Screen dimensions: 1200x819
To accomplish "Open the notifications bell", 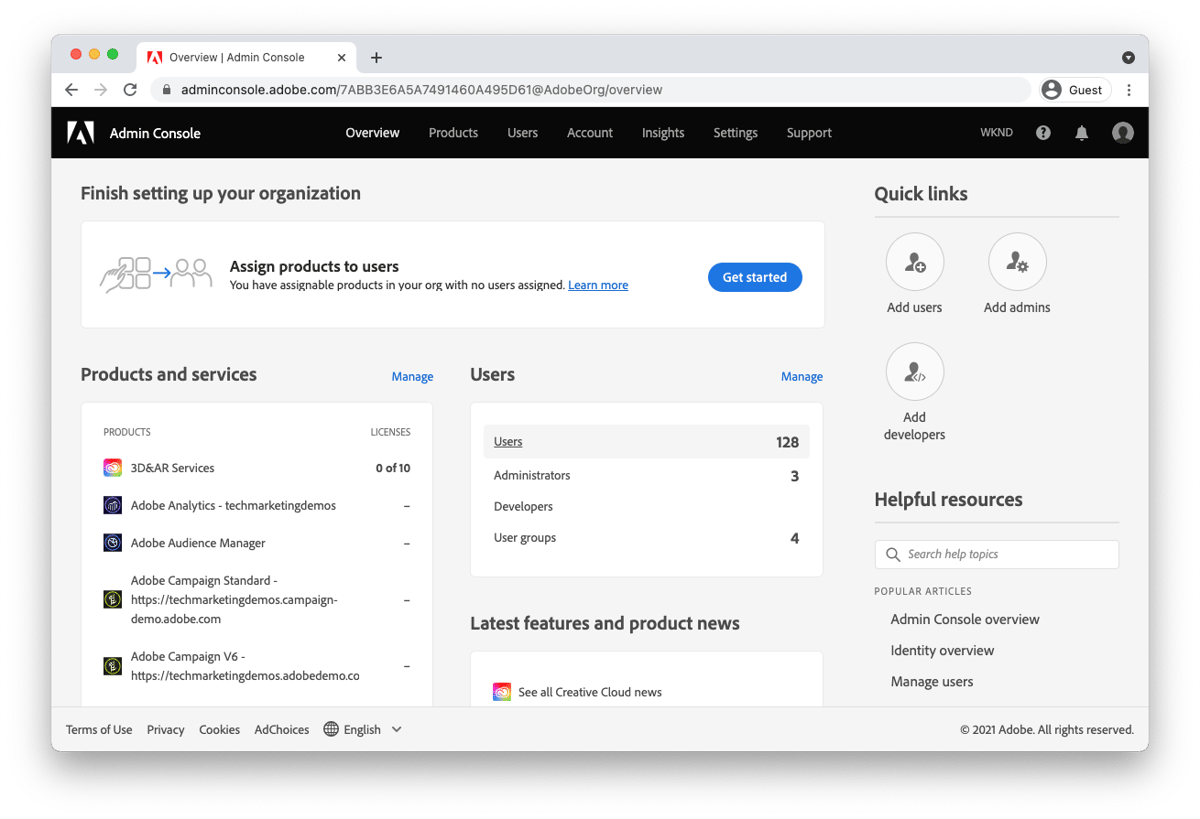I will pos(1081,132).
